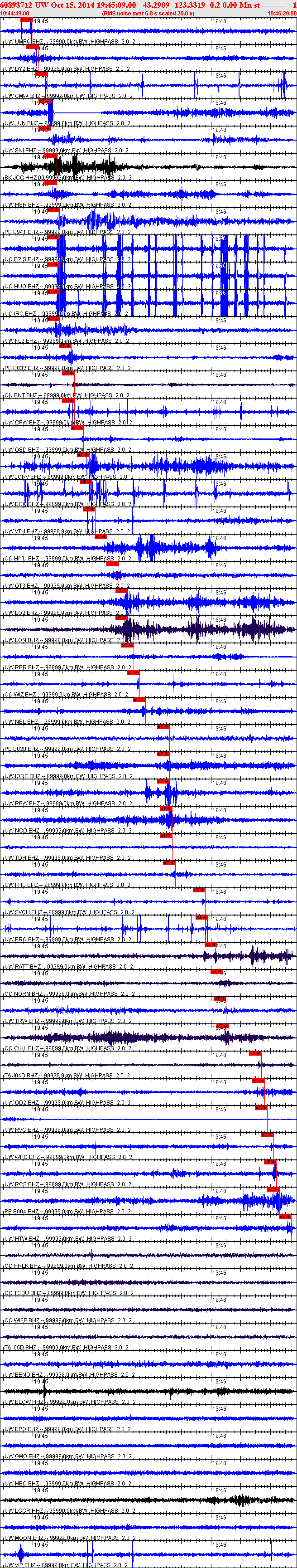Select the UW RATT BHZ station label
Viewport: 297px width, 1568px height.
[x=69, y=967]
